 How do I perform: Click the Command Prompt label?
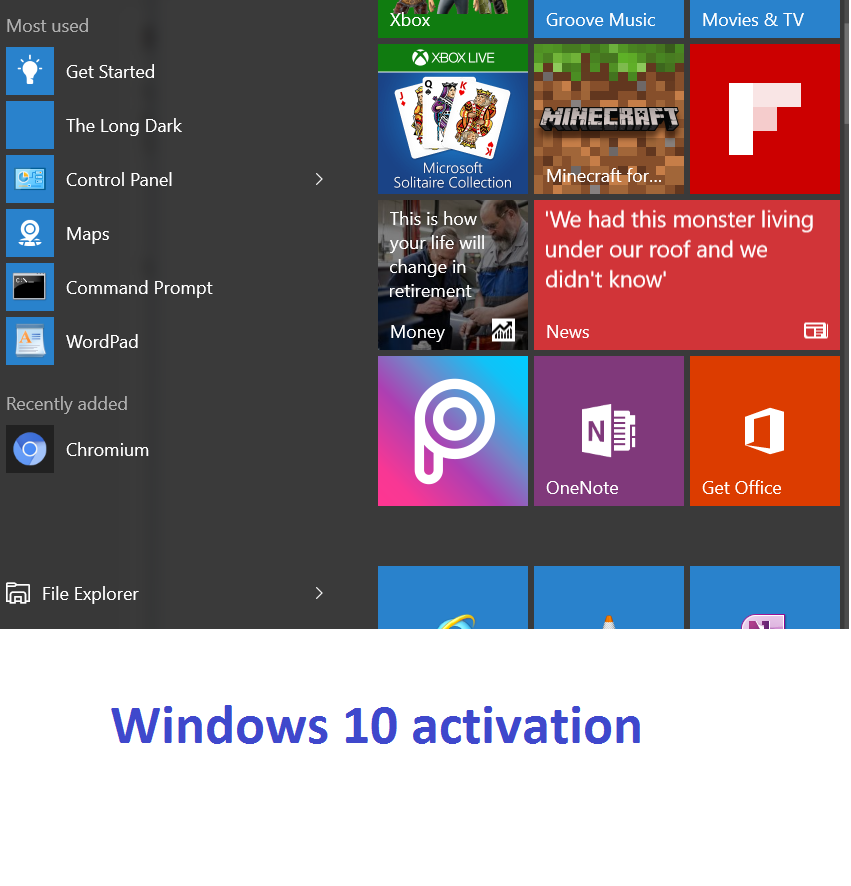click(139, 288)
